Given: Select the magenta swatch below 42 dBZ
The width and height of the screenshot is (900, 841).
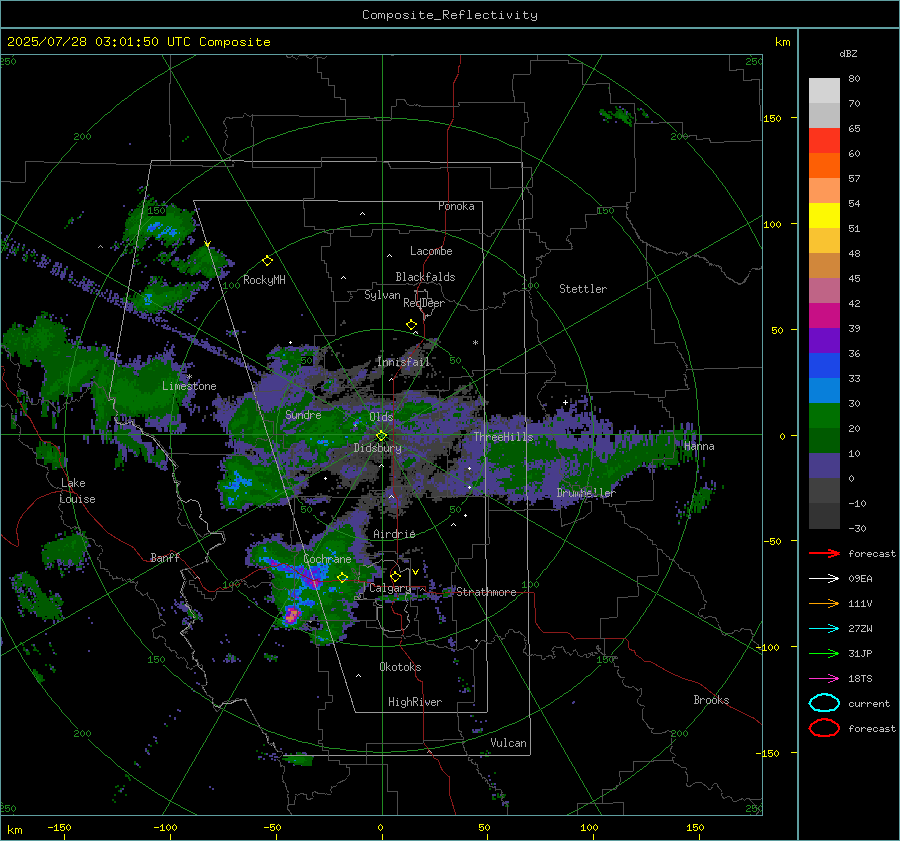Looking at the screenshot, I should [824, 316].
